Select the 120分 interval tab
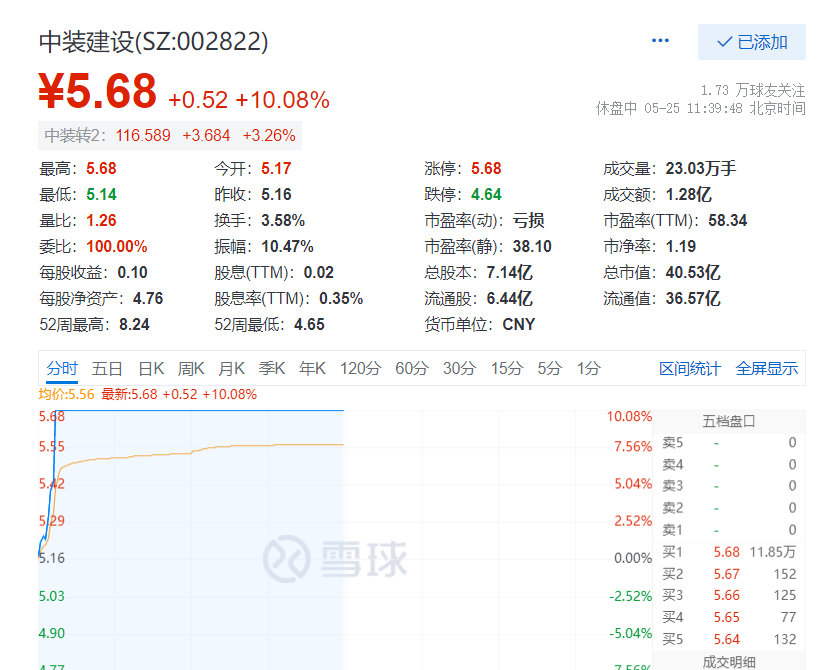This screenshot has height=670, width=833. tap(361, 368)
